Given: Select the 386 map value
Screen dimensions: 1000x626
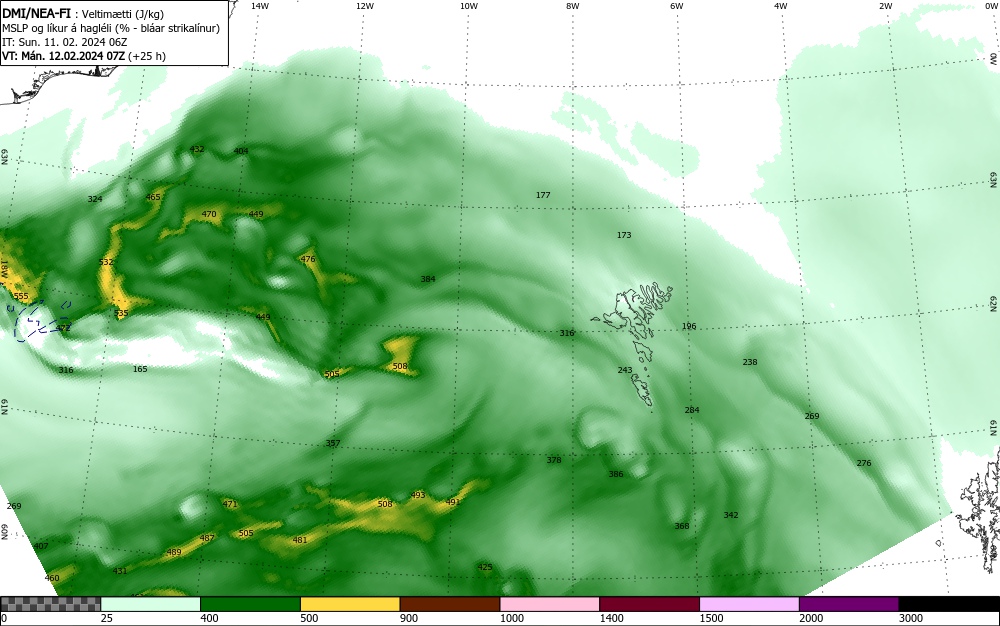Looking at the screenshot, I should coord(615,474).
